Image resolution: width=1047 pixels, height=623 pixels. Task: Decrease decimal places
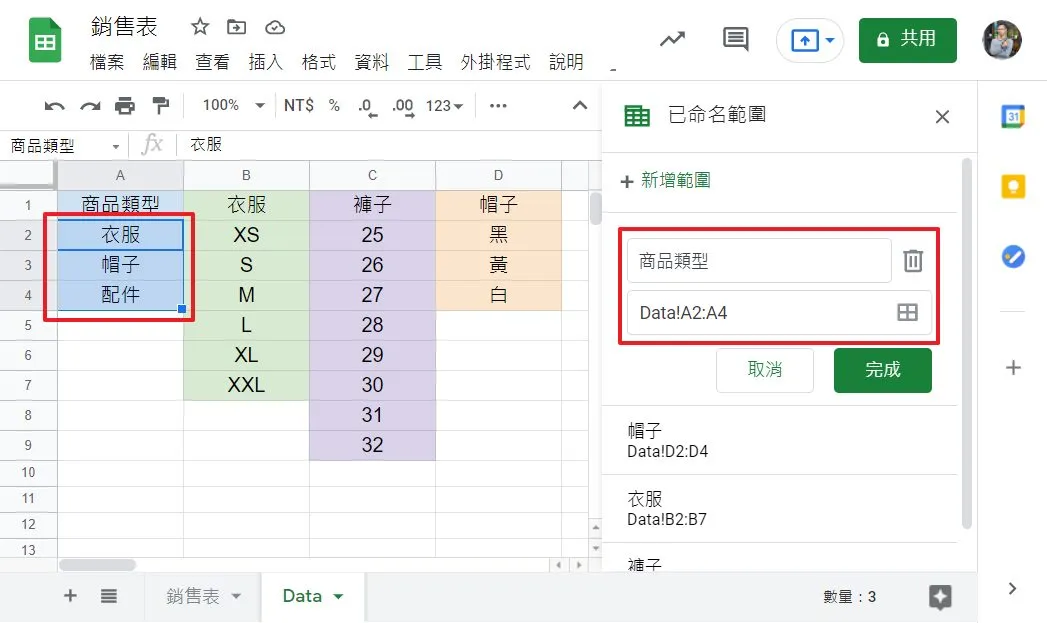367,107
